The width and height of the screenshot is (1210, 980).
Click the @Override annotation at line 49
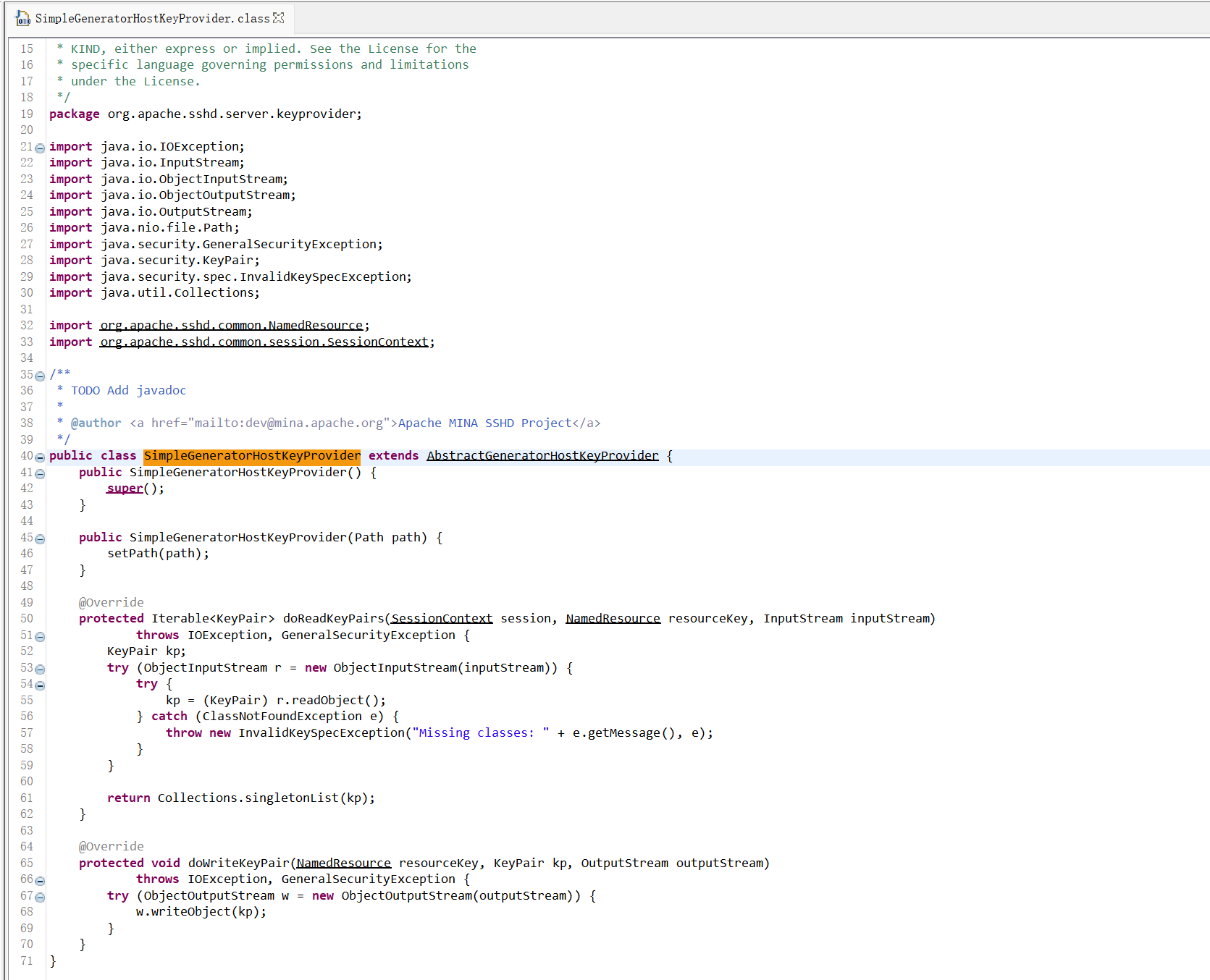coord(112,602)
